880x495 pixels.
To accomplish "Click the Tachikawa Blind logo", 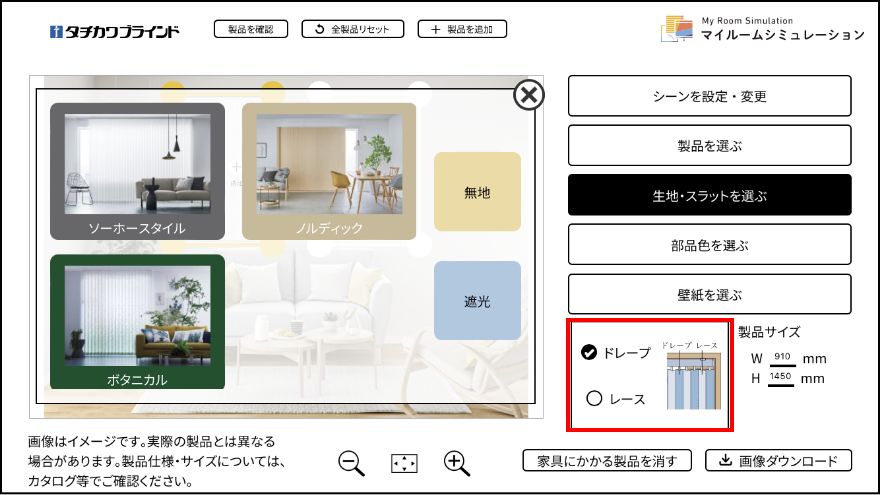I will pos(115,31).
